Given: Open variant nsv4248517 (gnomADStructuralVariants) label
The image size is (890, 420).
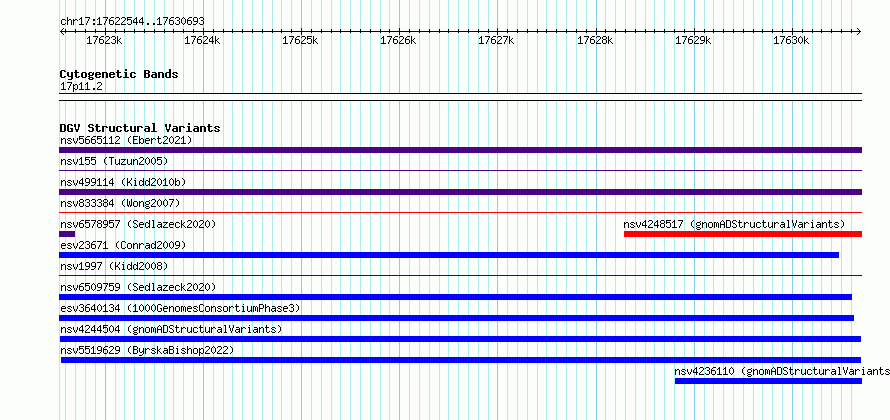Looking at the screenshot, I should coord(734,224).
